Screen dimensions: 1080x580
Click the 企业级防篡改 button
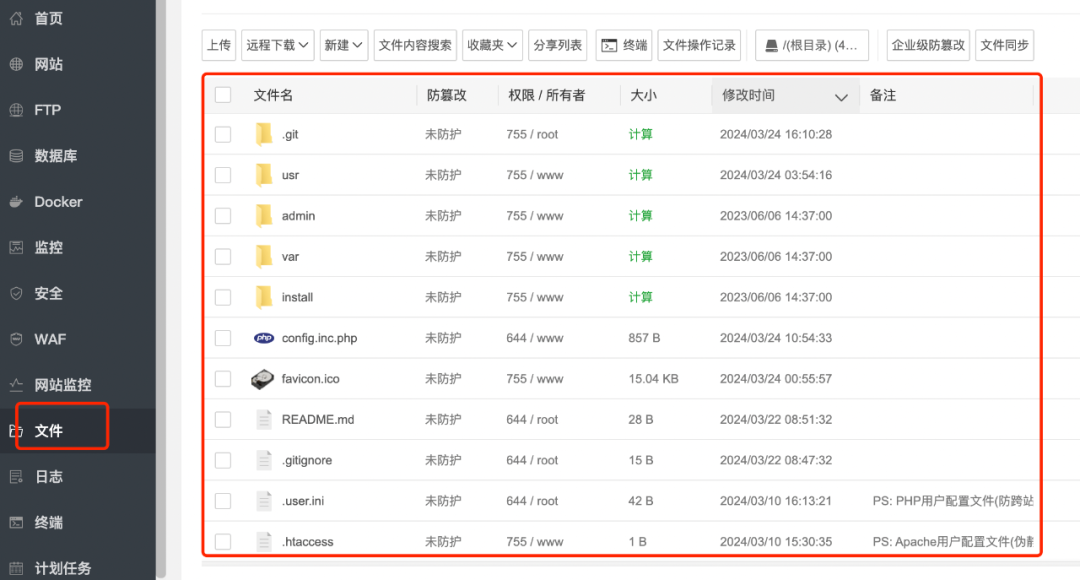pos(928,45)
